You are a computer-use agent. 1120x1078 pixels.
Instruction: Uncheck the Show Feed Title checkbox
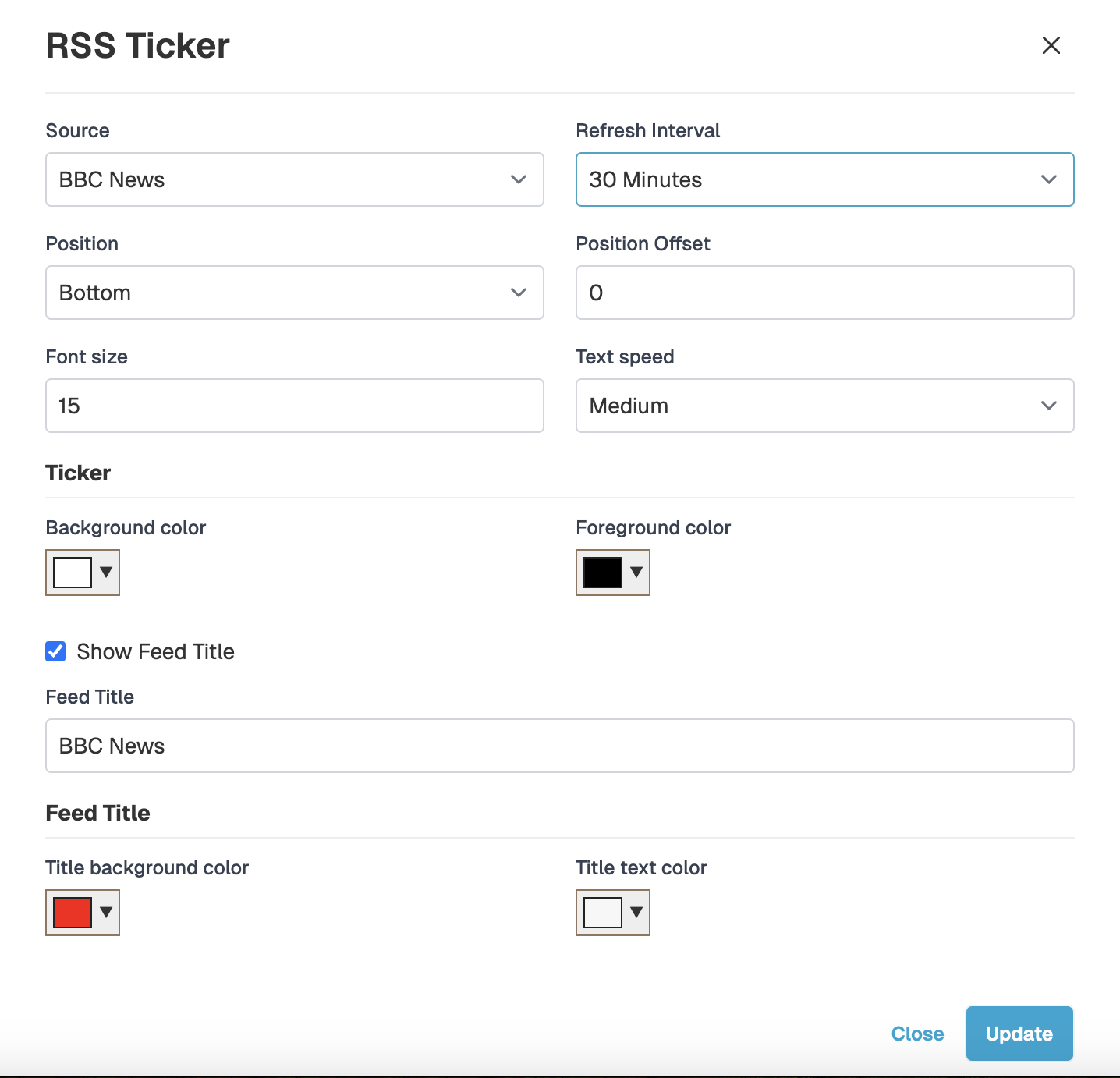point(55,651)
